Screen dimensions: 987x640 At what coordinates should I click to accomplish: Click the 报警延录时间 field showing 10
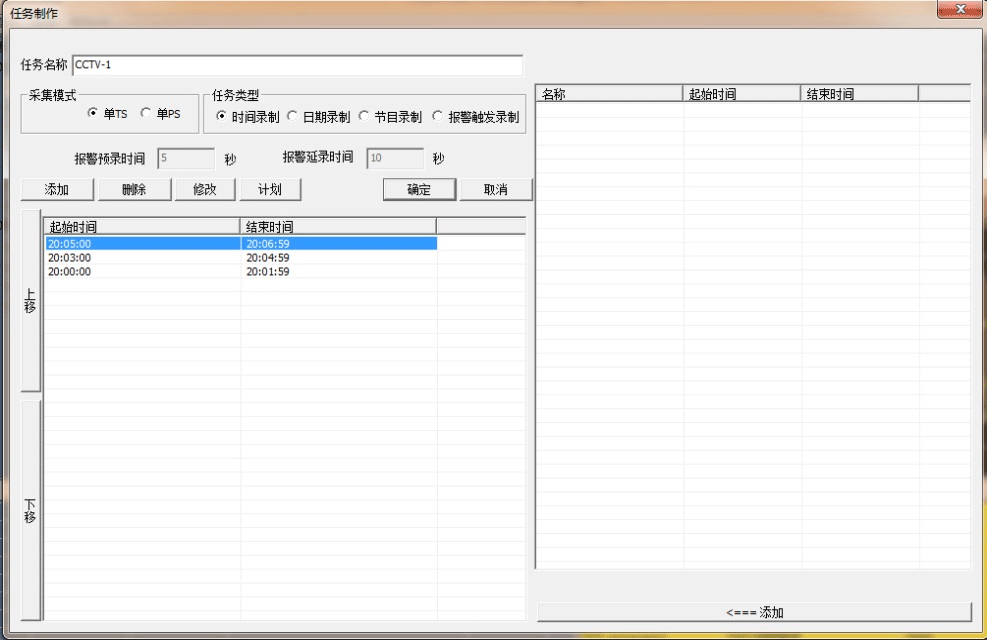(x=393, y=157)
